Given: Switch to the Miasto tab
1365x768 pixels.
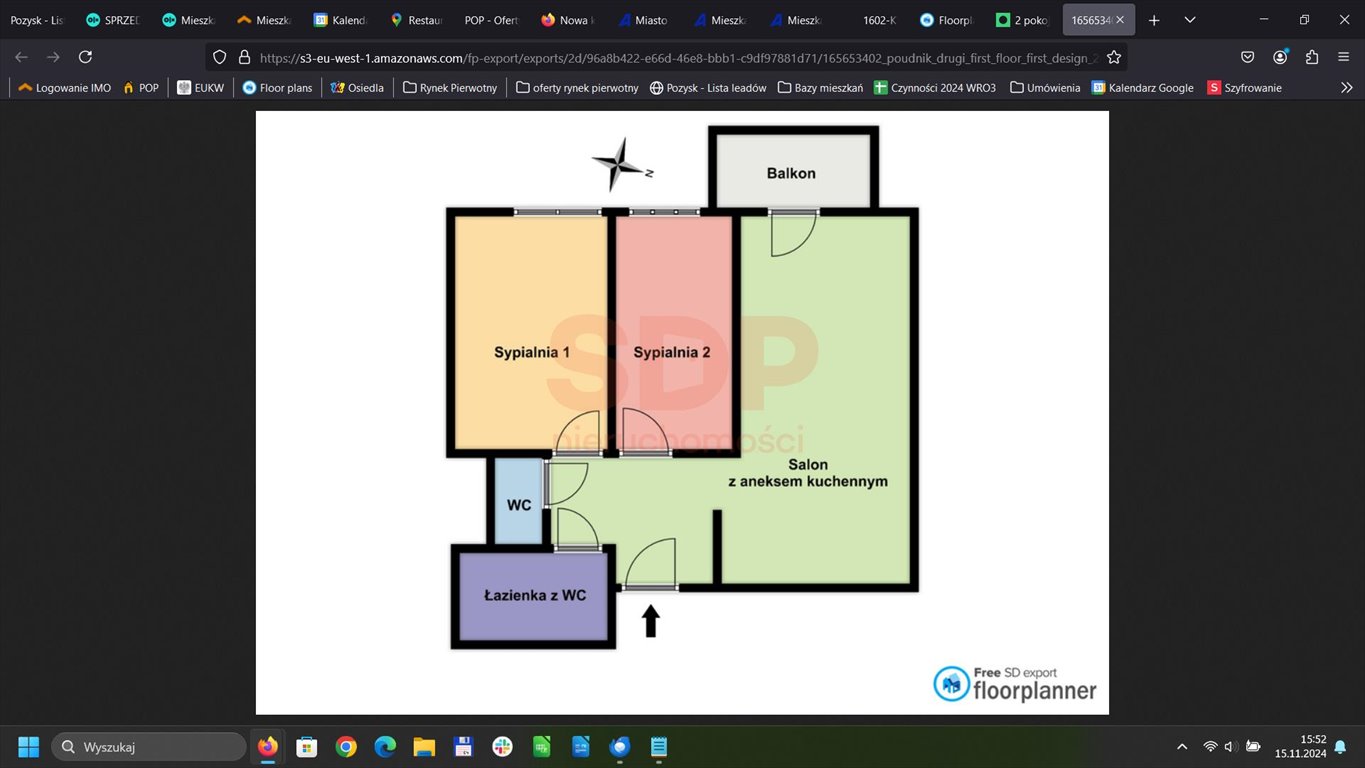Looking at the screenshot, I should [x=644, y=20].
